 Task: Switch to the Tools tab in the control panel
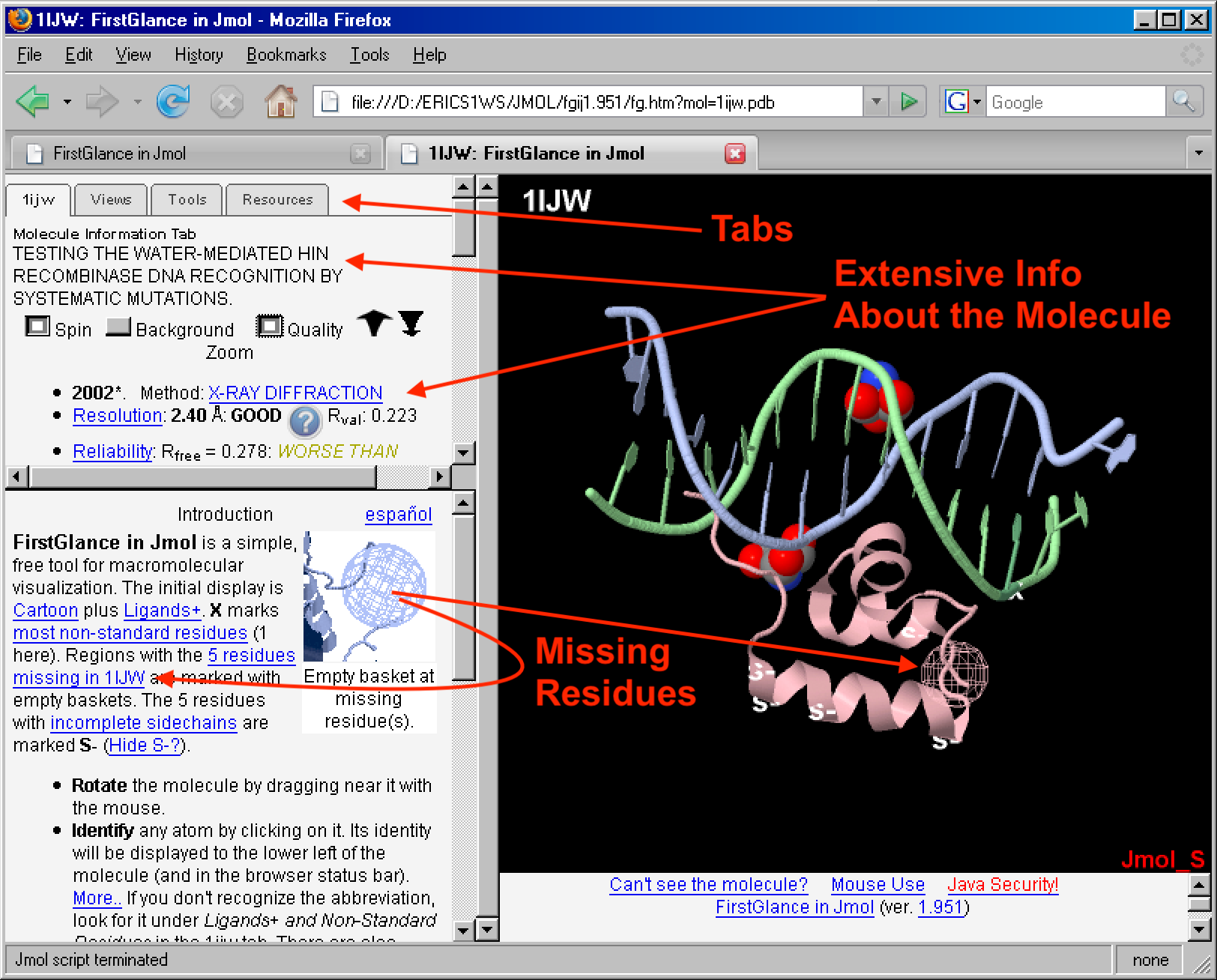(x=187, y=199)
